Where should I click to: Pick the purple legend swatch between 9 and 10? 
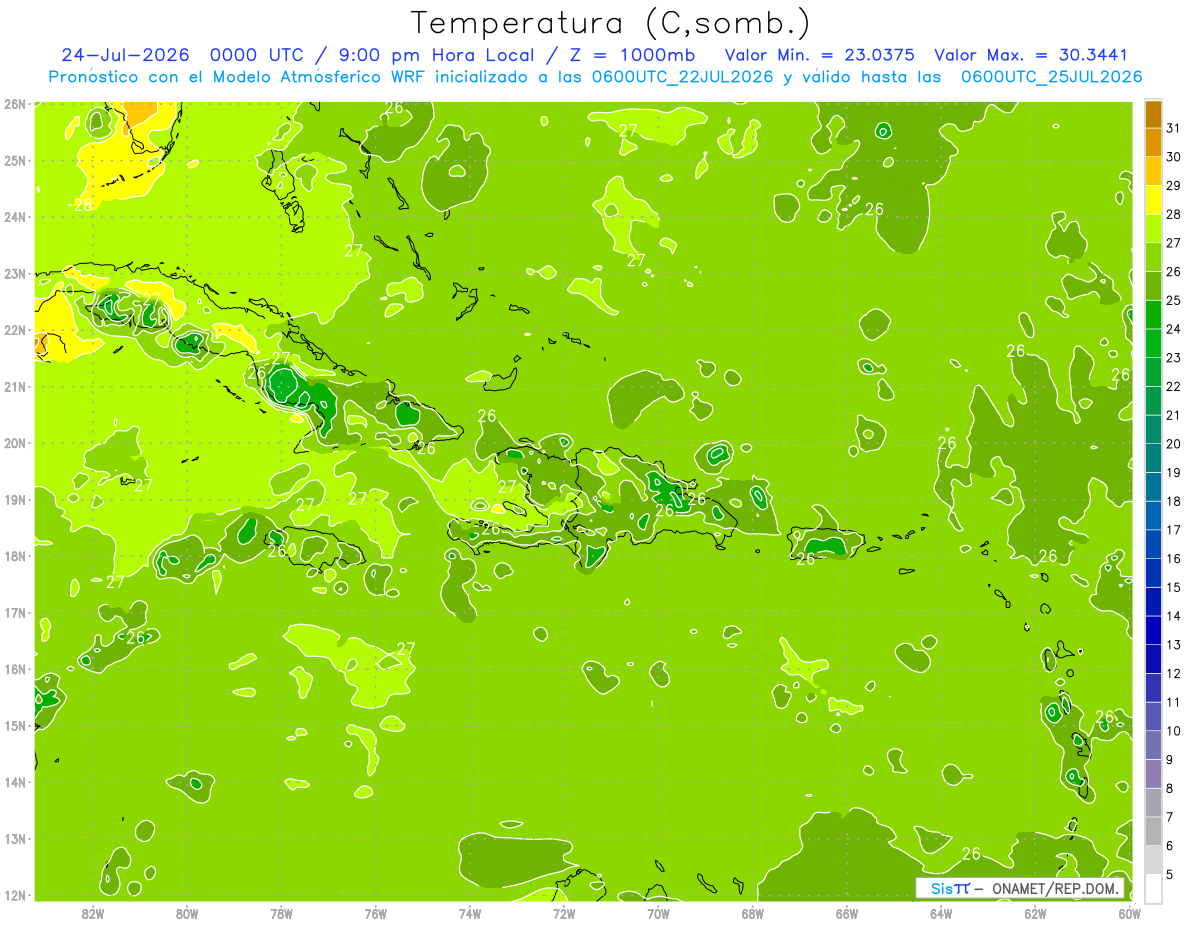point(1153,745)
